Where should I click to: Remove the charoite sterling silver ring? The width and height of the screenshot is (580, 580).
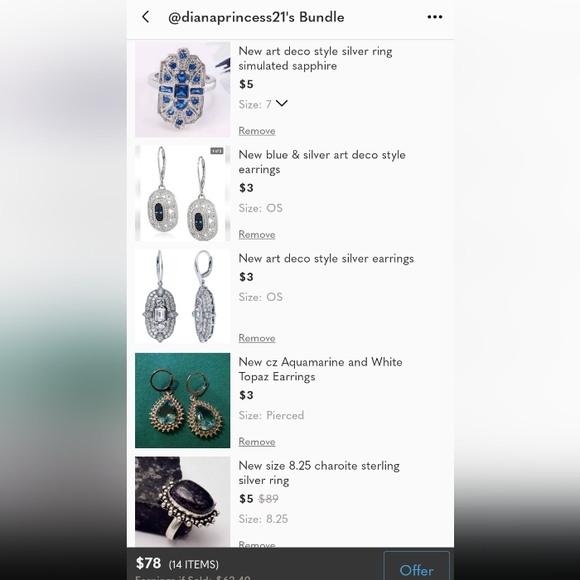tap(257, 544)
